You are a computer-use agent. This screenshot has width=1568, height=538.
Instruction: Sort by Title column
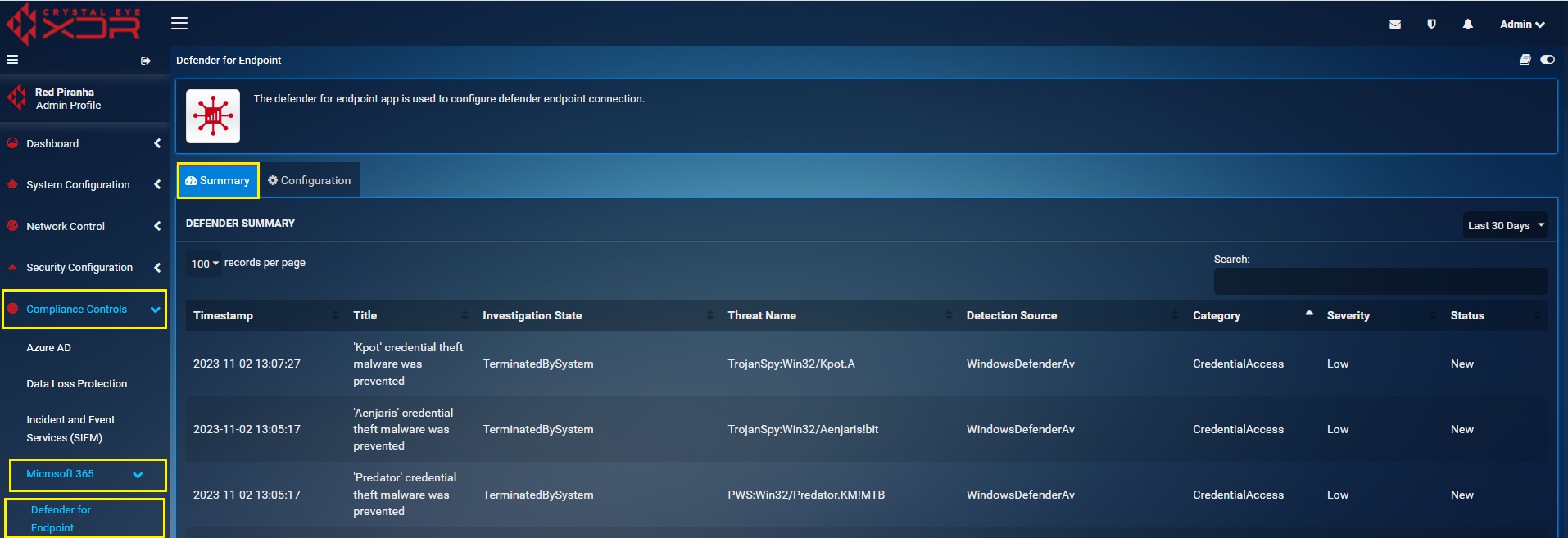410,315
